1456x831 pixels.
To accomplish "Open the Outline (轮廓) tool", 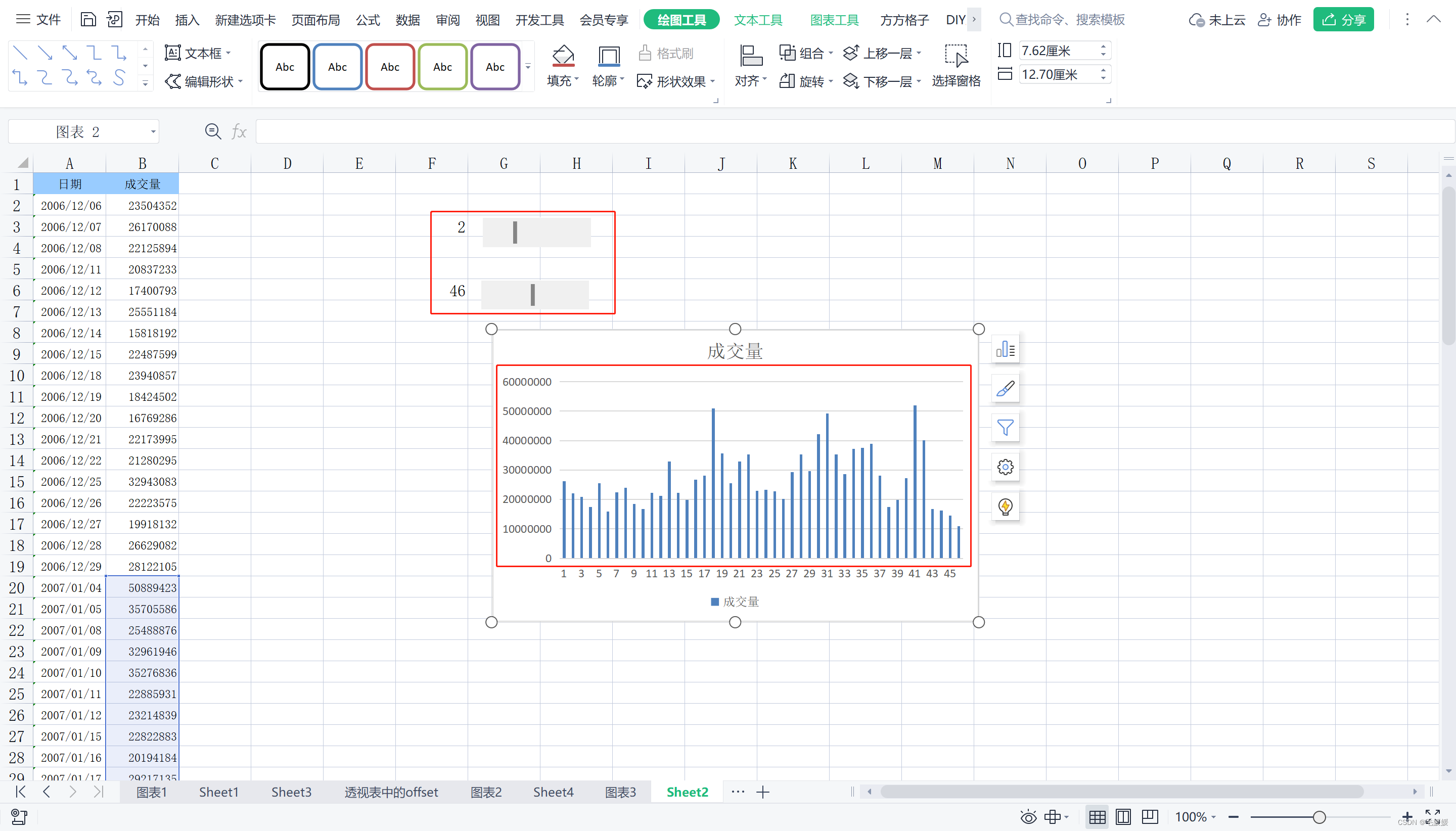I will [x=608, y=66].
